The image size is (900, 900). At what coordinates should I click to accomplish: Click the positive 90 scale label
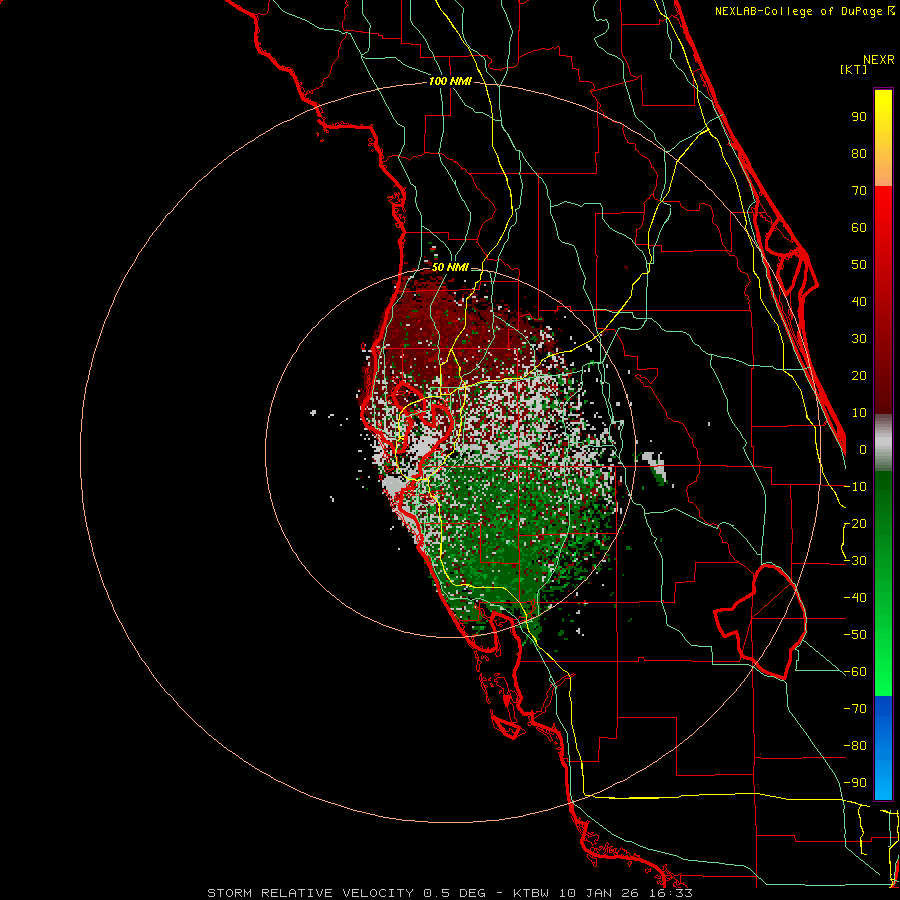point(859,117)
